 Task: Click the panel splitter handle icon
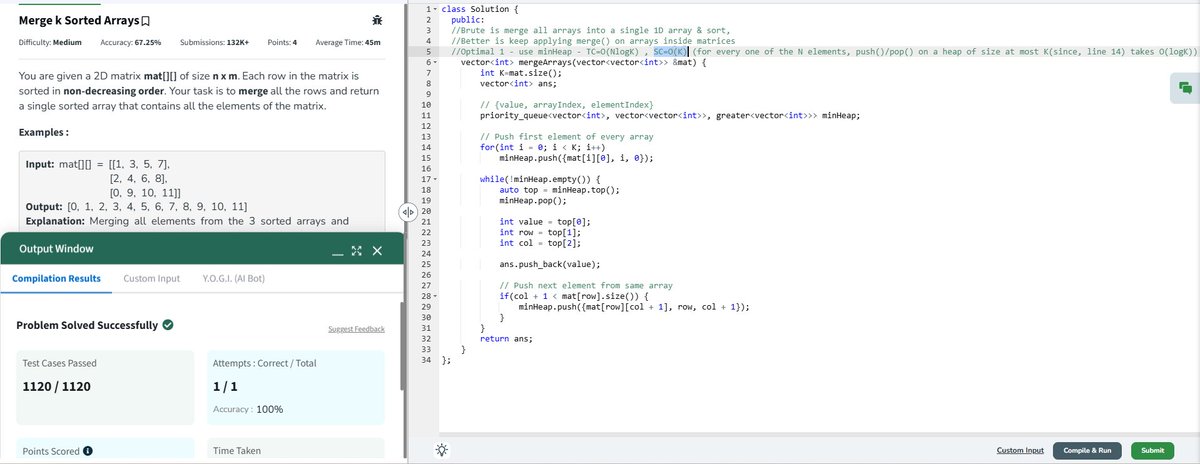click(406, 212)
